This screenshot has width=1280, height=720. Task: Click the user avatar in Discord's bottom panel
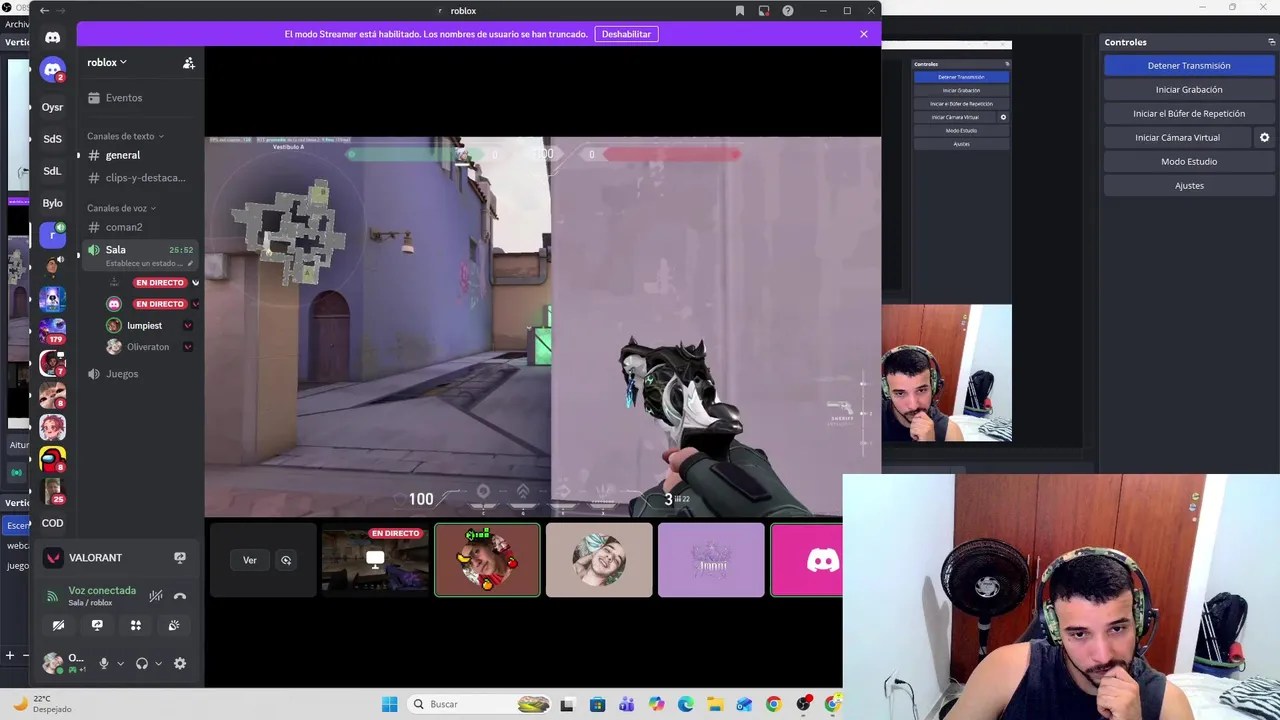tap(52, 662)
